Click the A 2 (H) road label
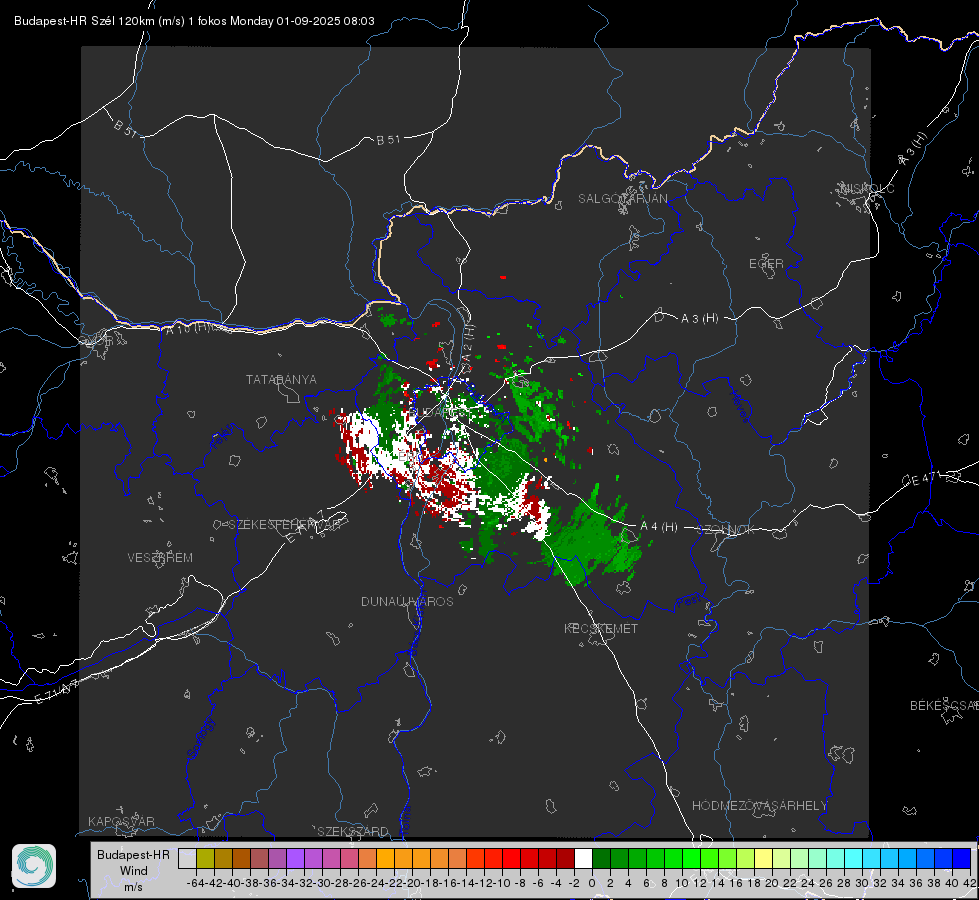The height and width of the screenshot is (900, 979). [470, 344]
